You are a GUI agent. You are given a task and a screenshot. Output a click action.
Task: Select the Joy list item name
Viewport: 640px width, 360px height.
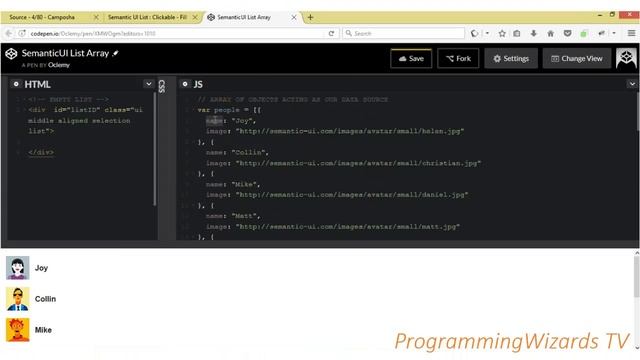point(41,268)
